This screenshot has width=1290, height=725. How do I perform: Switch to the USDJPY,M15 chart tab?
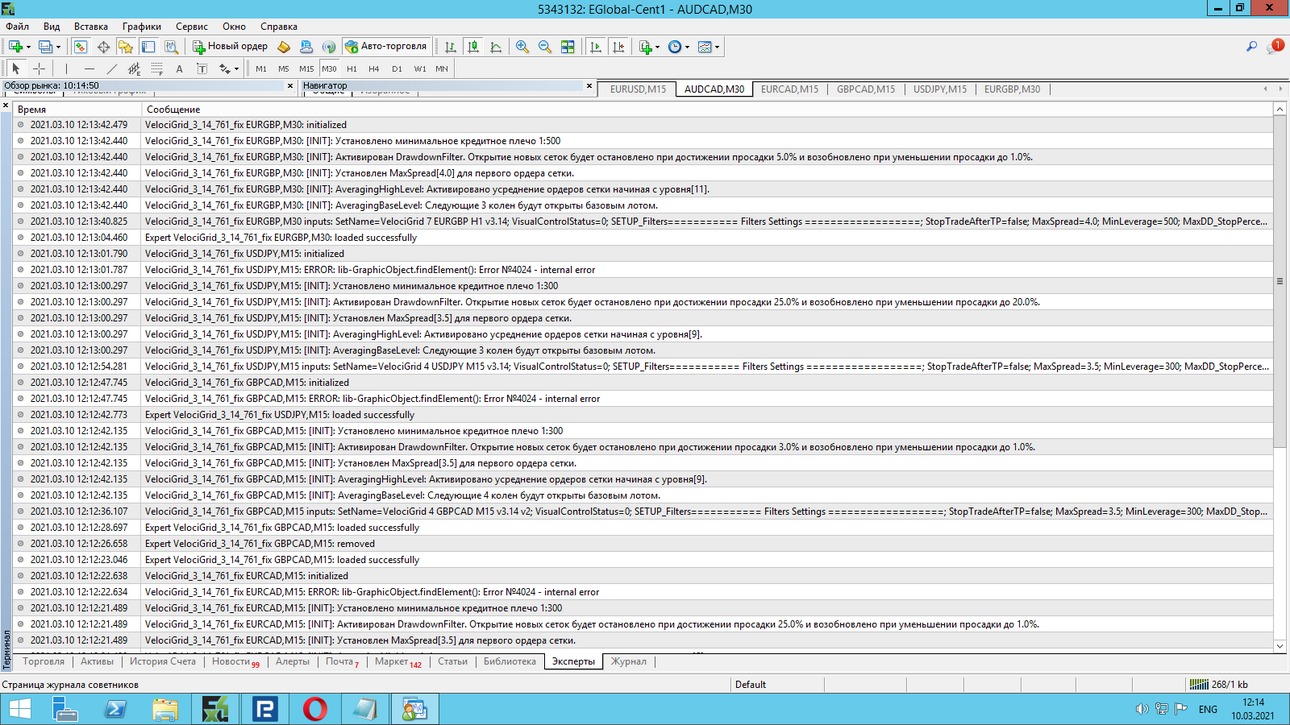click(x=939, y=89)
